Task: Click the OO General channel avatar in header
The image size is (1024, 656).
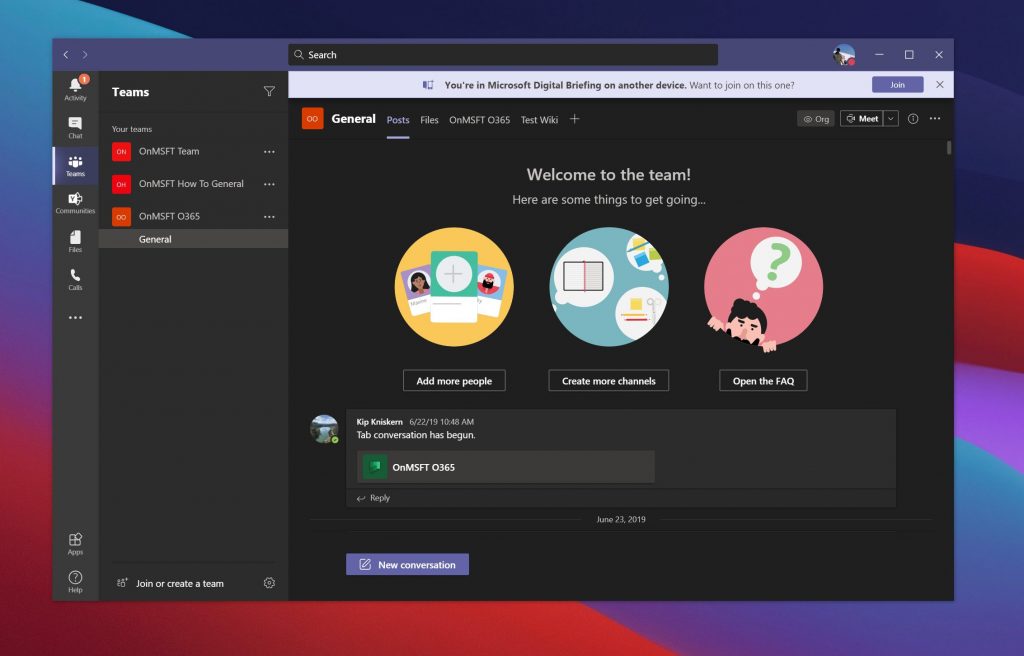Action: 312,119
